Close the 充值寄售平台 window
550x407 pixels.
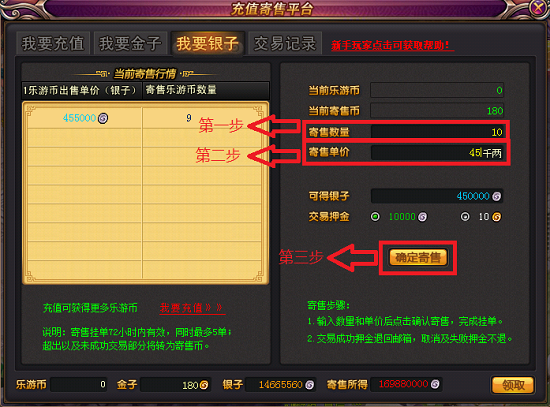click(538, 8)
